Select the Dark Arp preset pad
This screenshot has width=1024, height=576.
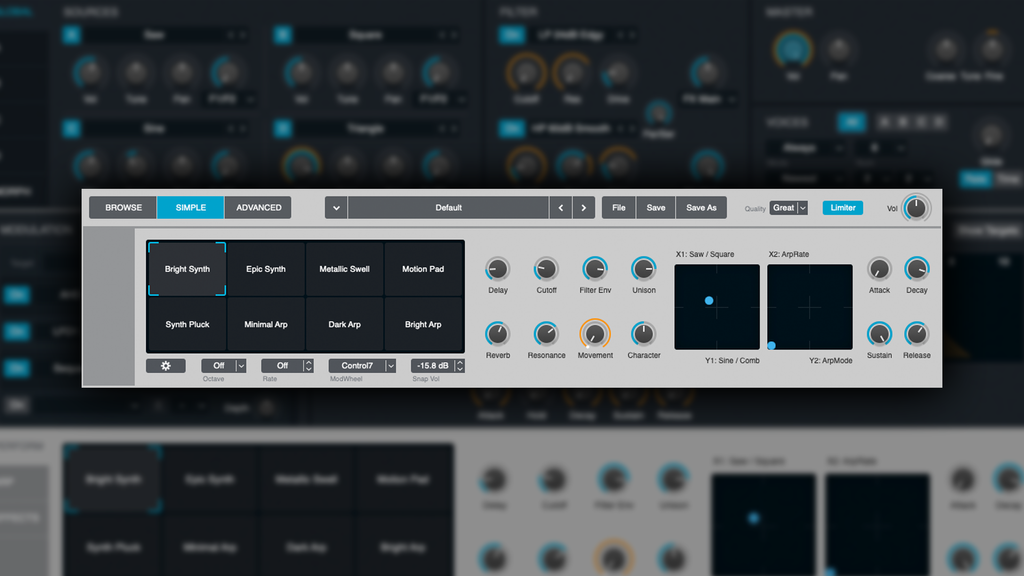[344, 324]
